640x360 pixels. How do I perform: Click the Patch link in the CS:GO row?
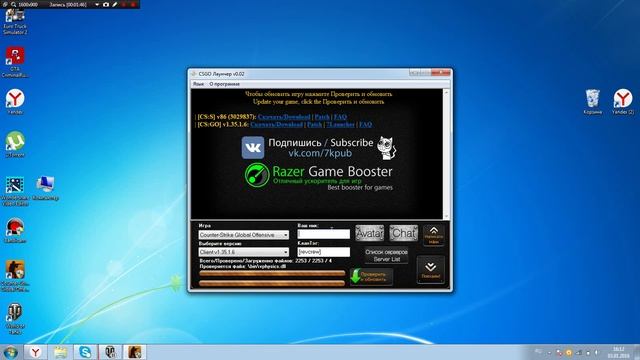tap(314, 124)
